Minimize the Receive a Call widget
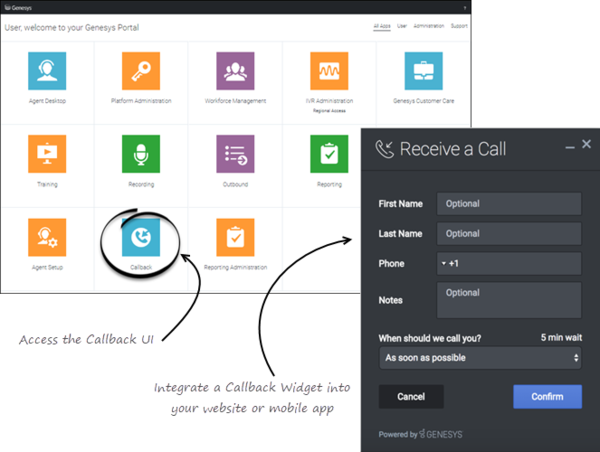 (570, 148)
